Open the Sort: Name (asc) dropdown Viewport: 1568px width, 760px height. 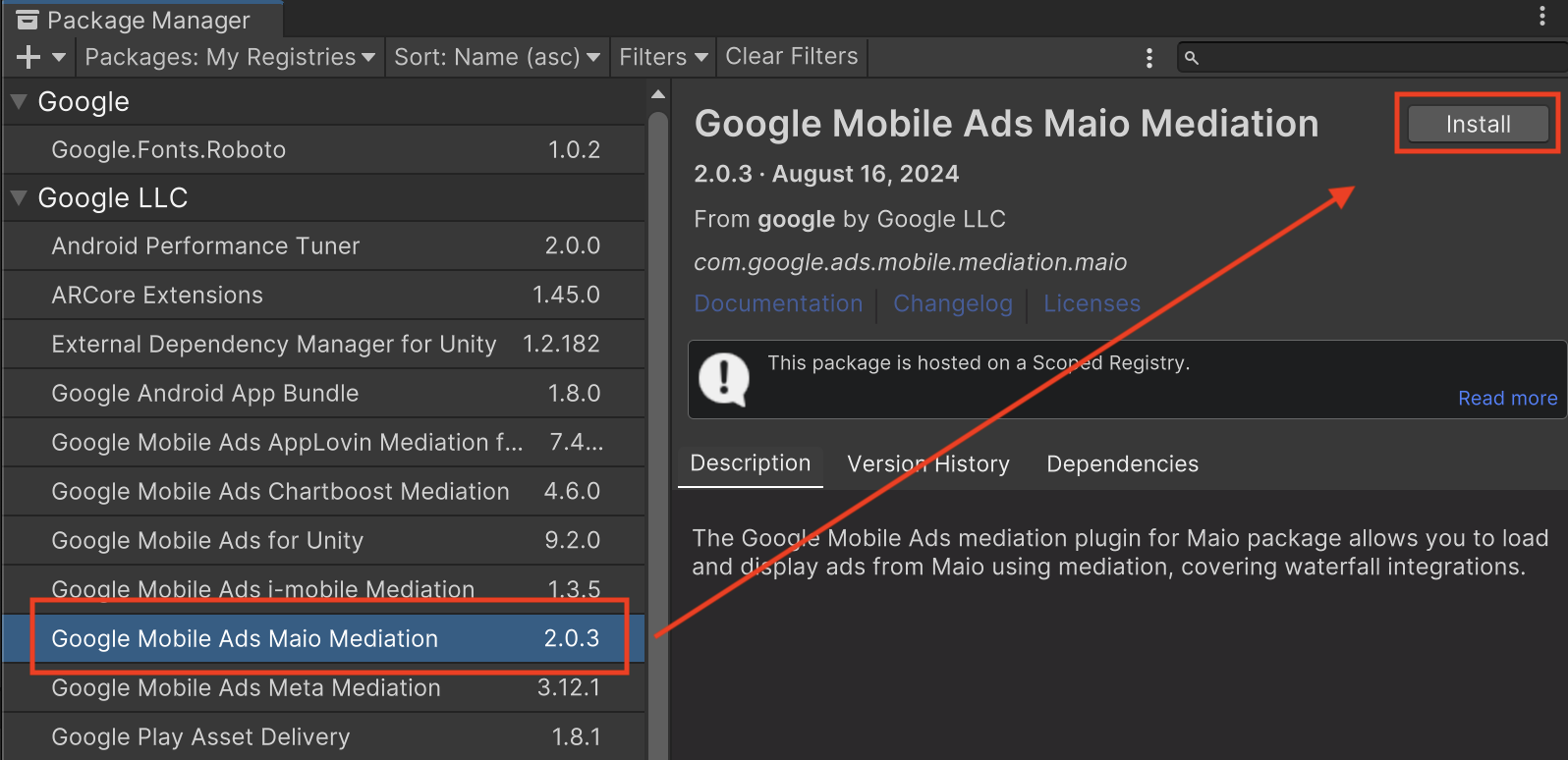(x=496, y=58)
